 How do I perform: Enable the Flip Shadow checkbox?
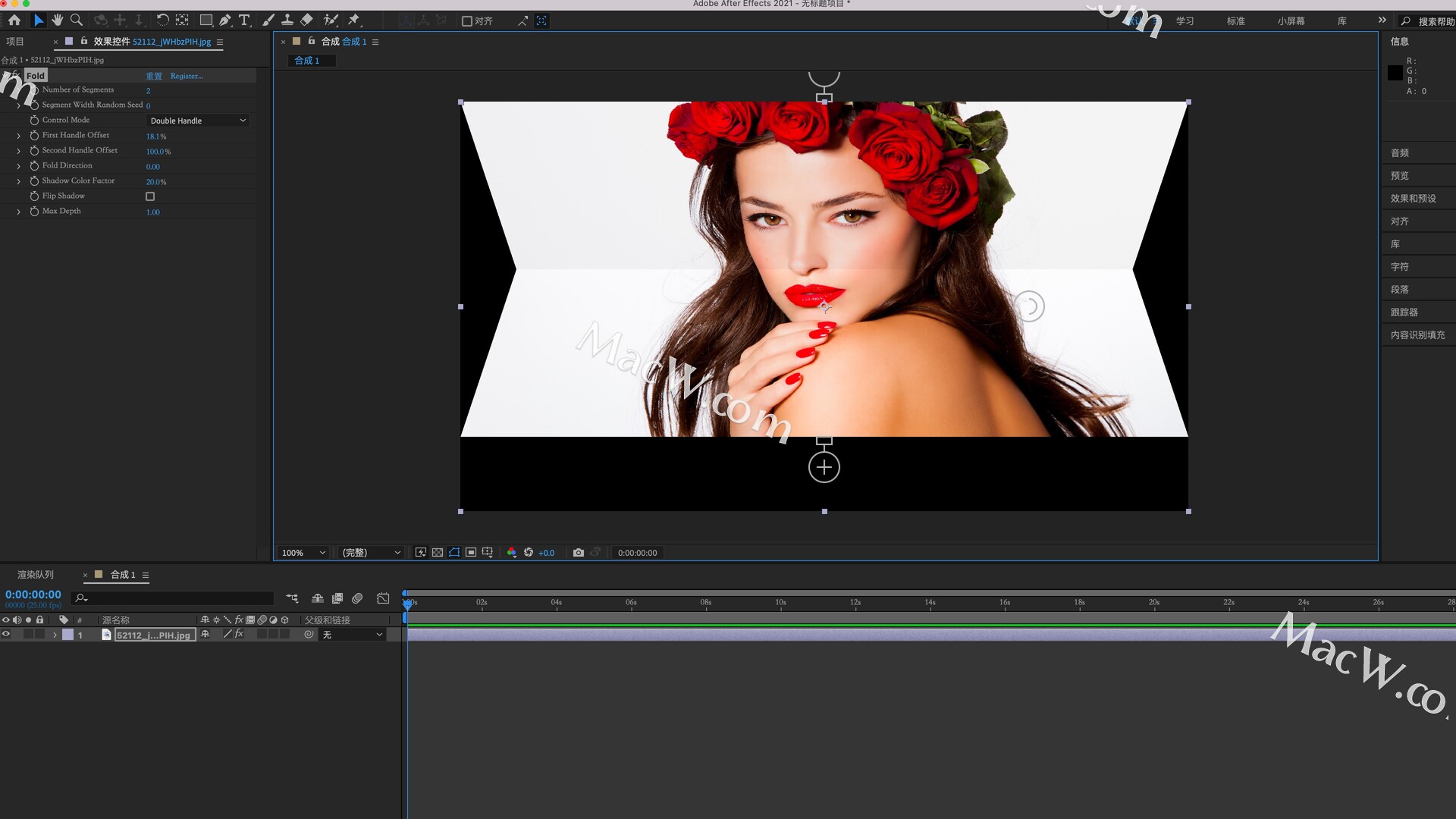pyautogui.click(x=150, y=196)
